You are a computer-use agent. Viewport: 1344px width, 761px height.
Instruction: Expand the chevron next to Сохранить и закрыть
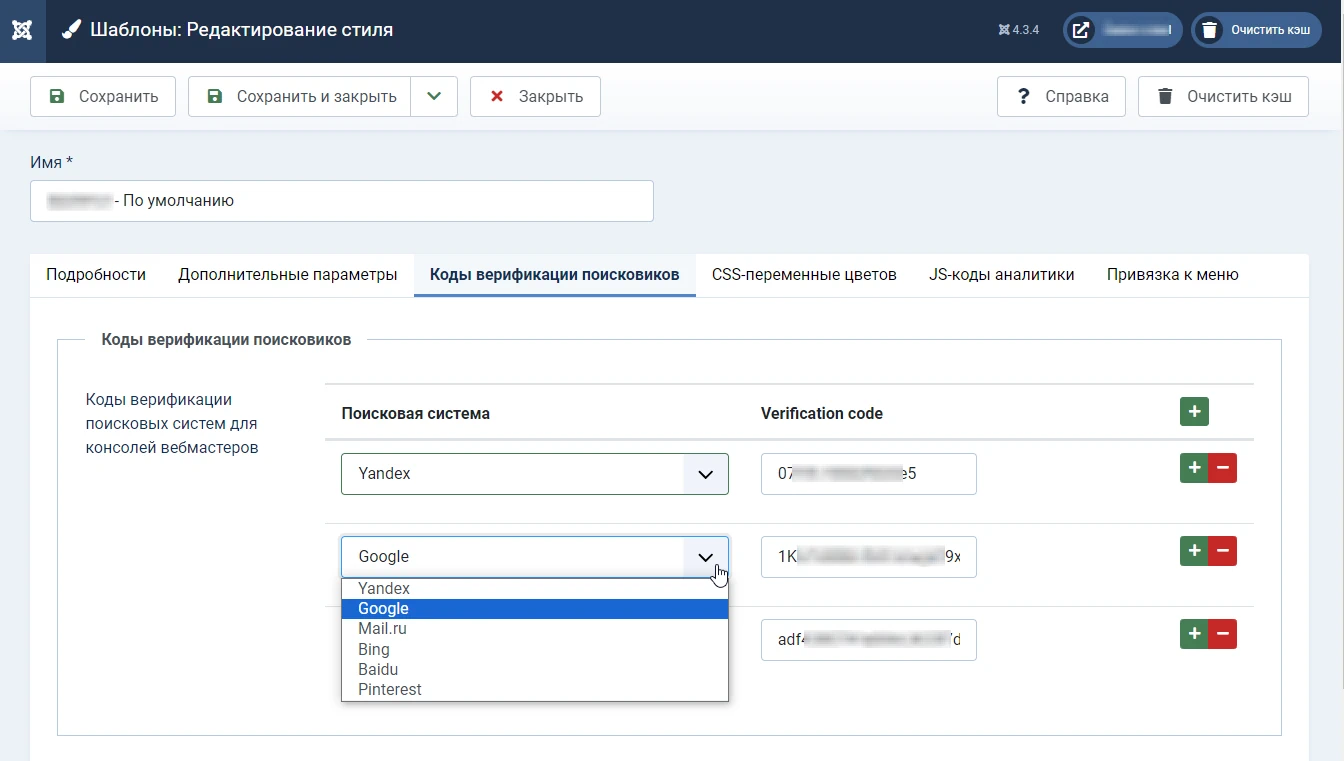click(434, 96)
